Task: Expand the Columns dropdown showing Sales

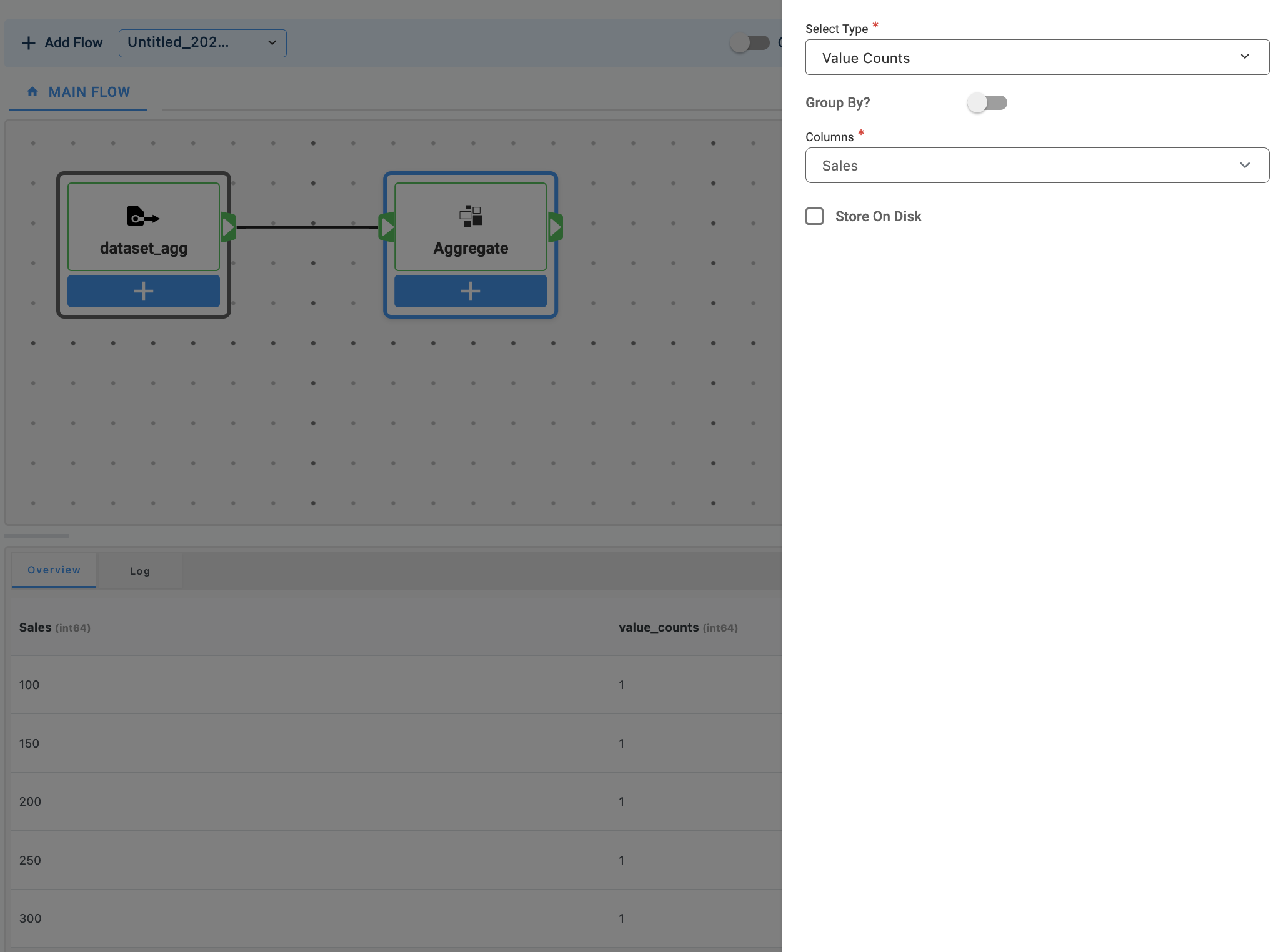Action: click(x=1037, y=166)
